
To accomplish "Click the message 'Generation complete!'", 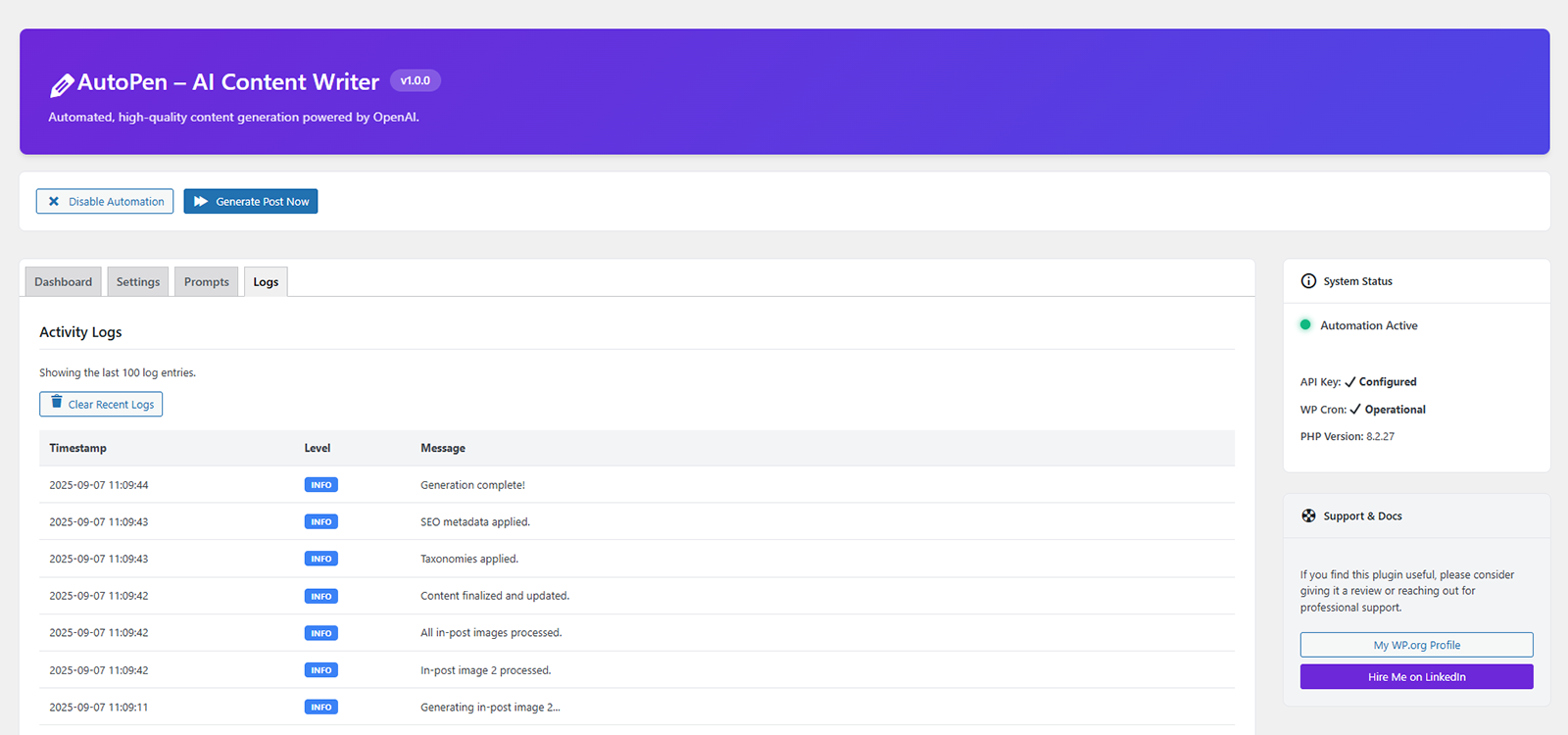I will click(472, 485).
